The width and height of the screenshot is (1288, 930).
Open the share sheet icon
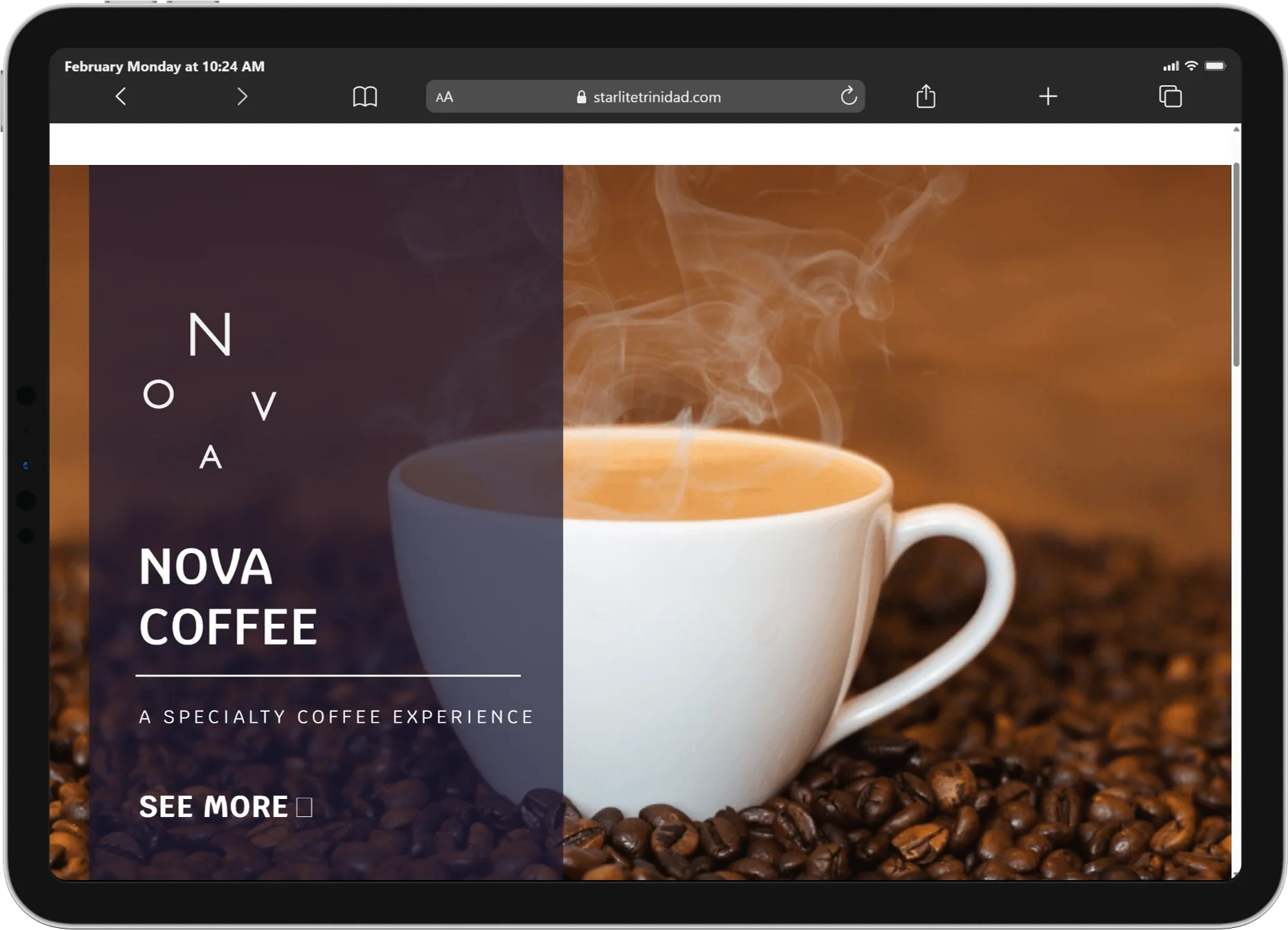point(926,96)
